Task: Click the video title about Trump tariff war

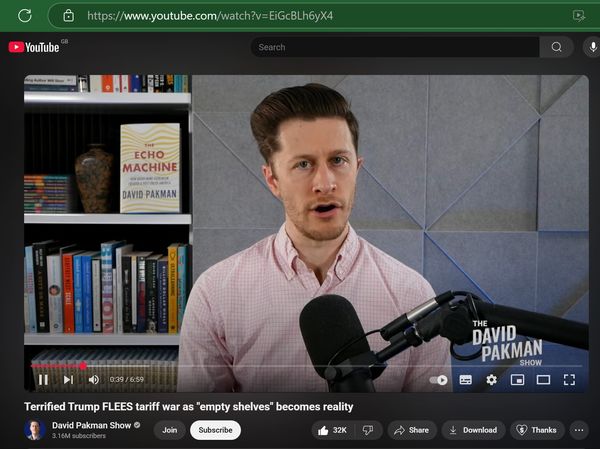Action: (x=189, y=407)
